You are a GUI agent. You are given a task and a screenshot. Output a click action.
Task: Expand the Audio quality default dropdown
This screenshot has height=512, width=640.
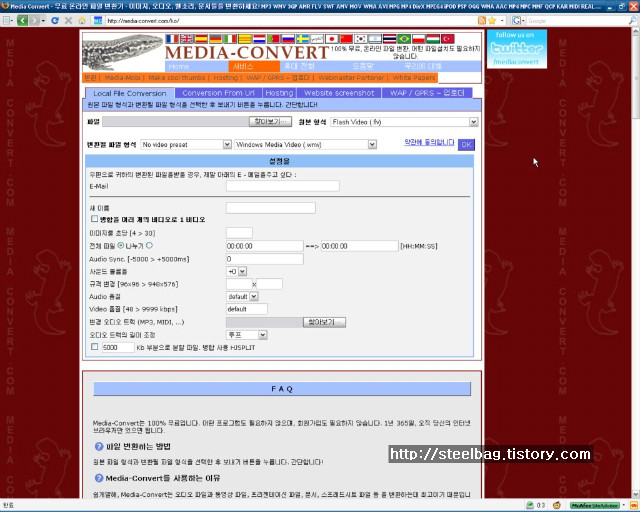242,296
